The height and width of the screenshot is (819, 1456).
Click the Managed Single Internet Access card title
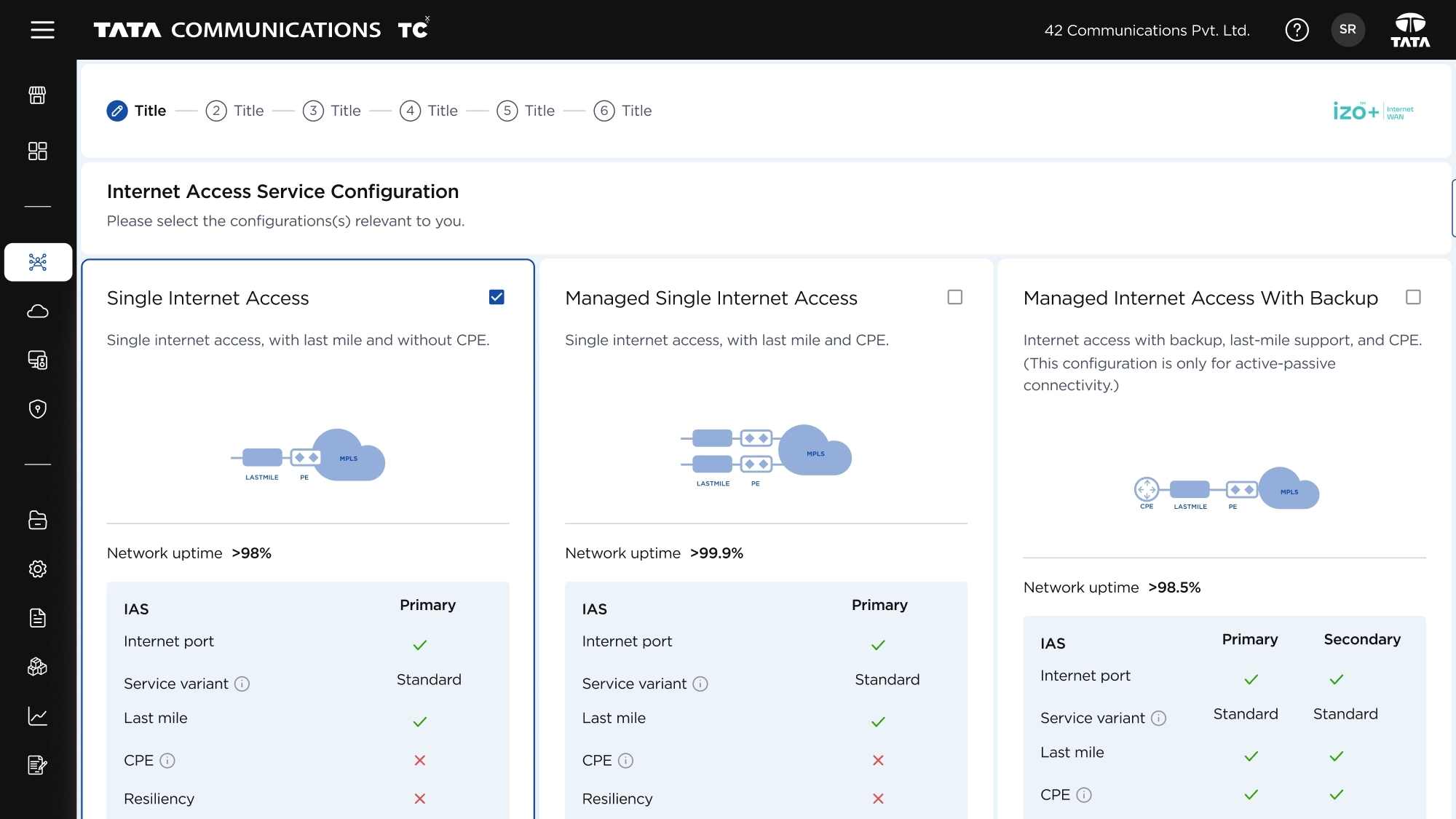[711, 298]
